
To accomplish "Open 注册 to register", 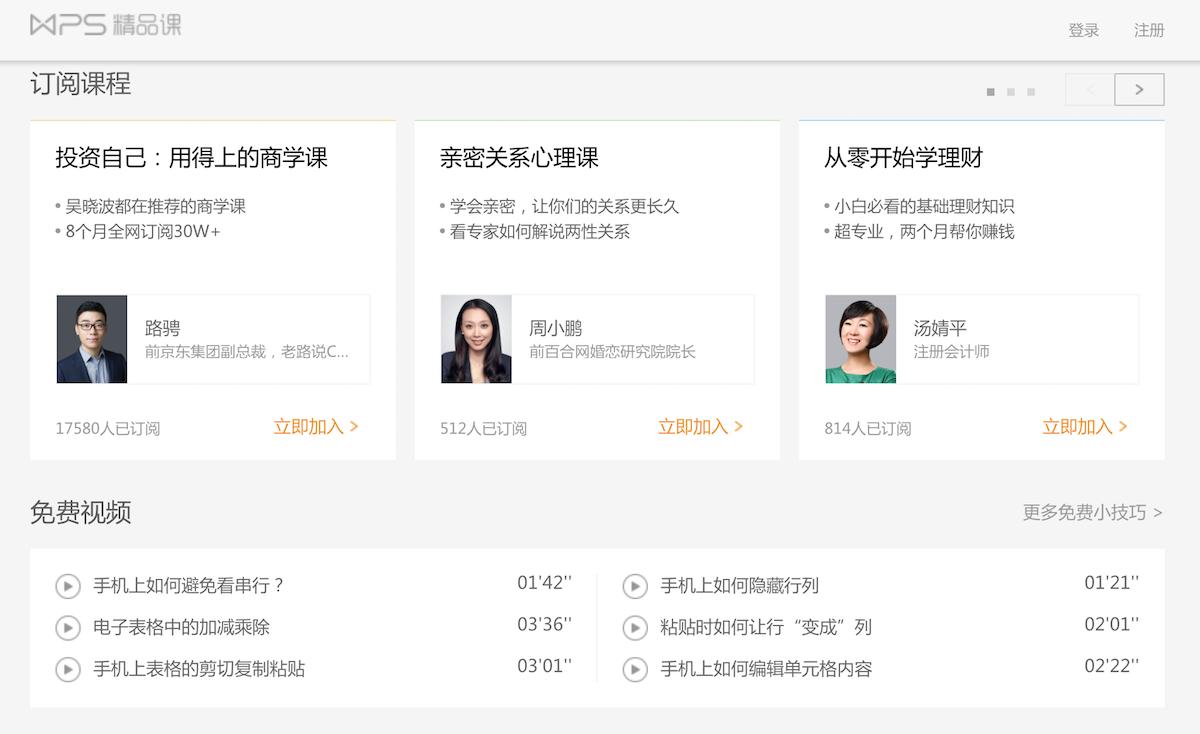I will click(1150, 30).
